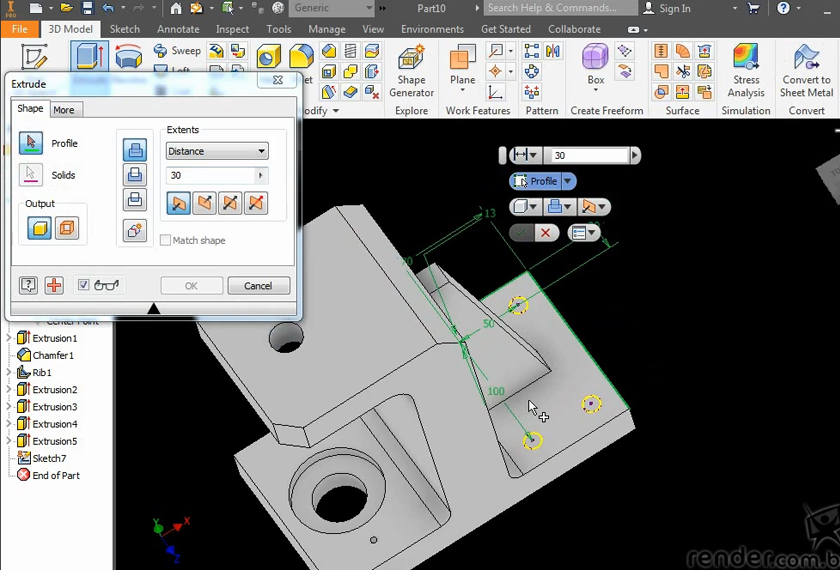Enable the Match shape checkbox
Viewport: 840px width, 570px height.
click(166, 240)
